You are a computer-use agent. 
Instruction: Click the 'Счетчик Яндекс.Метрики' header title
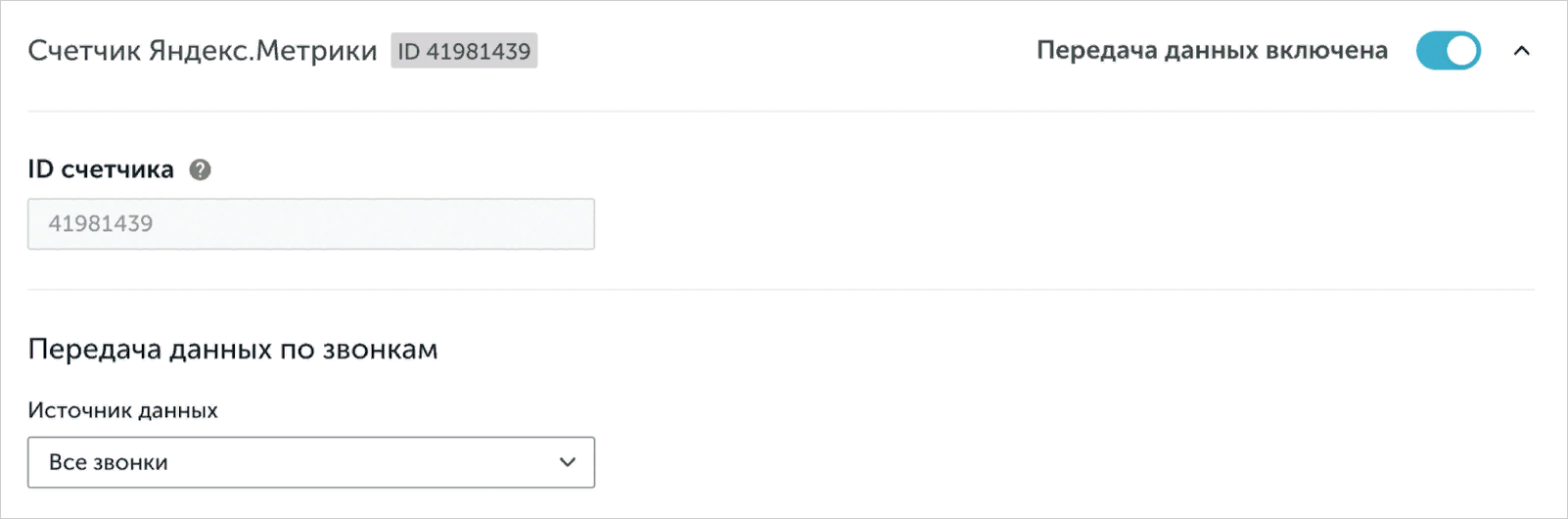tap(202, 51)
